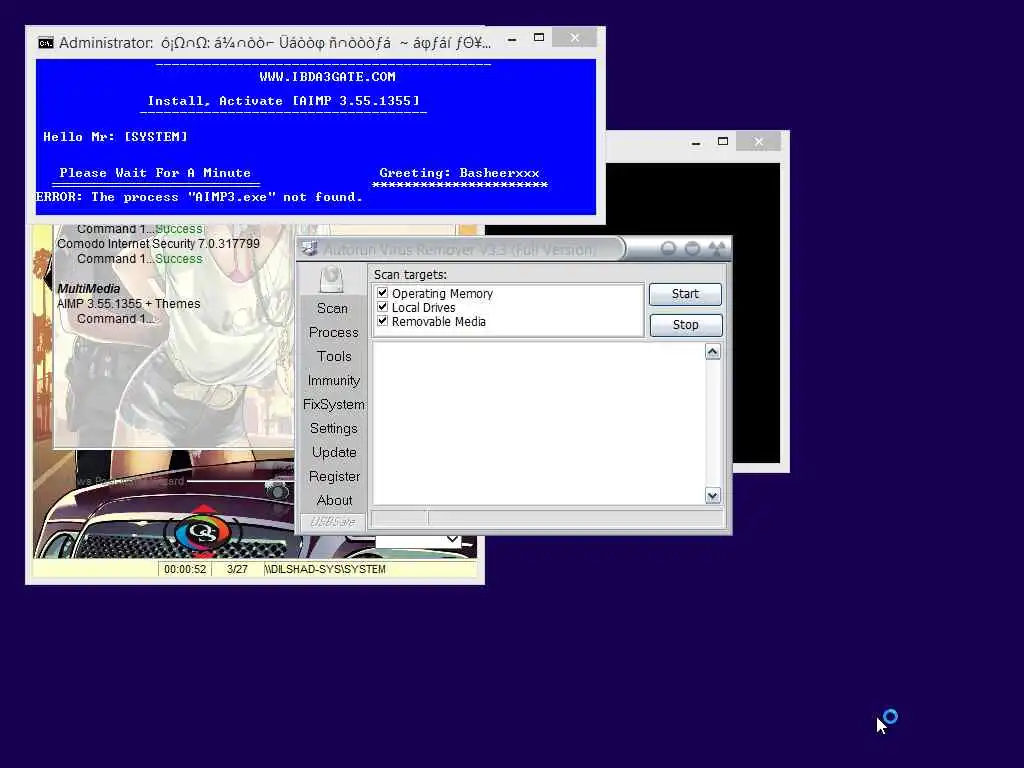This screenshot has width=1024, height=768.
Task: Toggle the Removable Media checkbox
Action: coord(383,321)
